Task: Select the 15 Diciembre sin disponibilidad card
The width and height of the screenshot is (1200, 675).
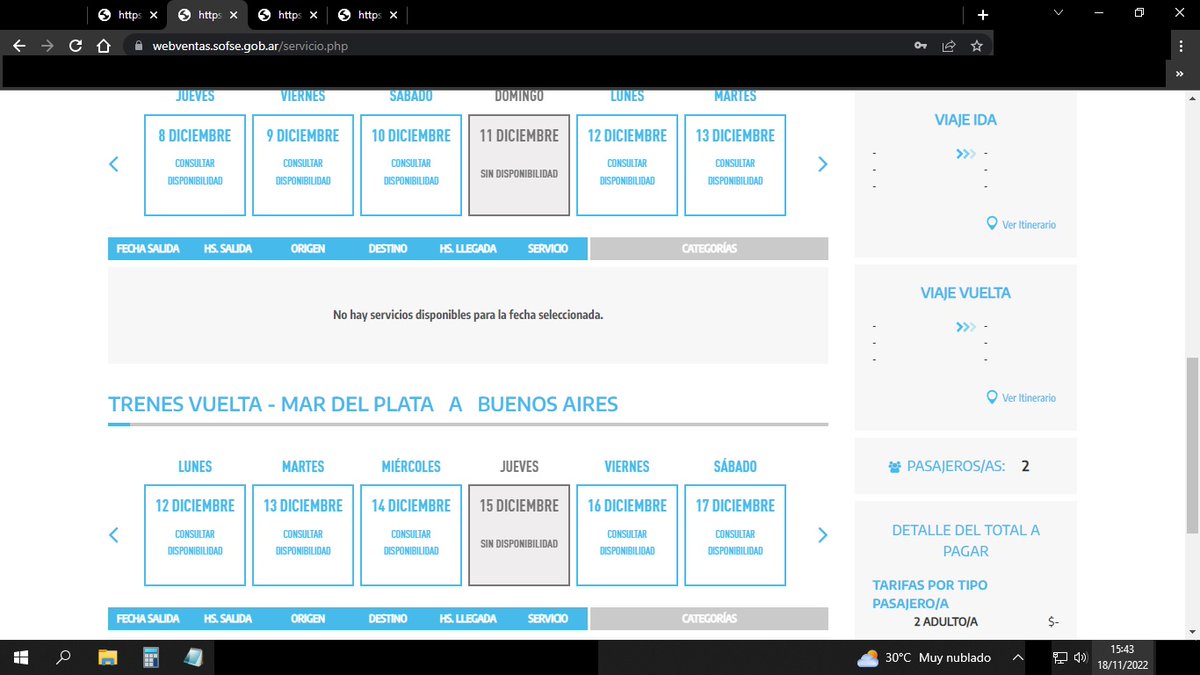Action: pyautogui.click(x=519, y=535)
